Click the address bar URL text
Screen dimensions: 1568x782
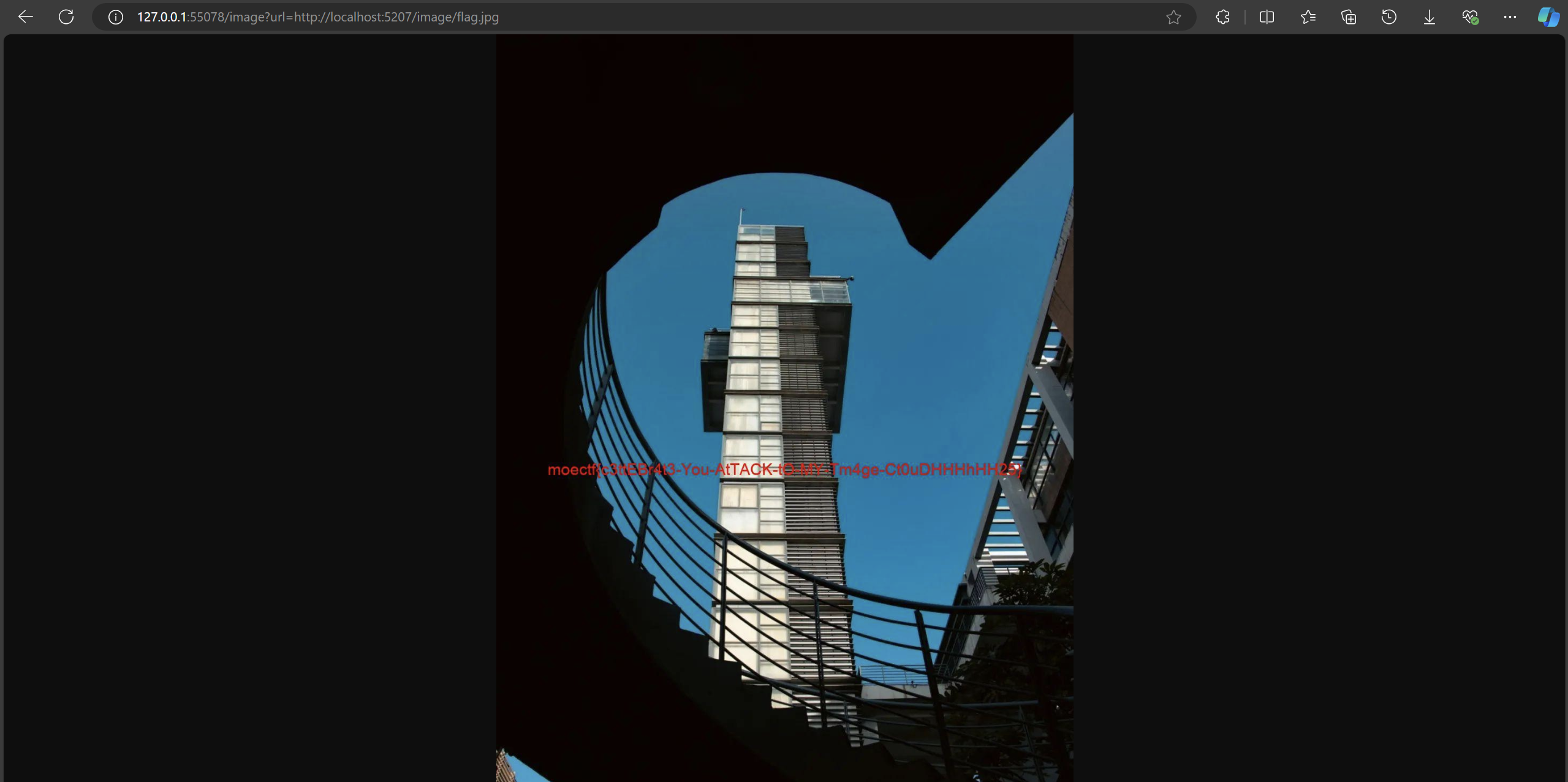point(317,17)
